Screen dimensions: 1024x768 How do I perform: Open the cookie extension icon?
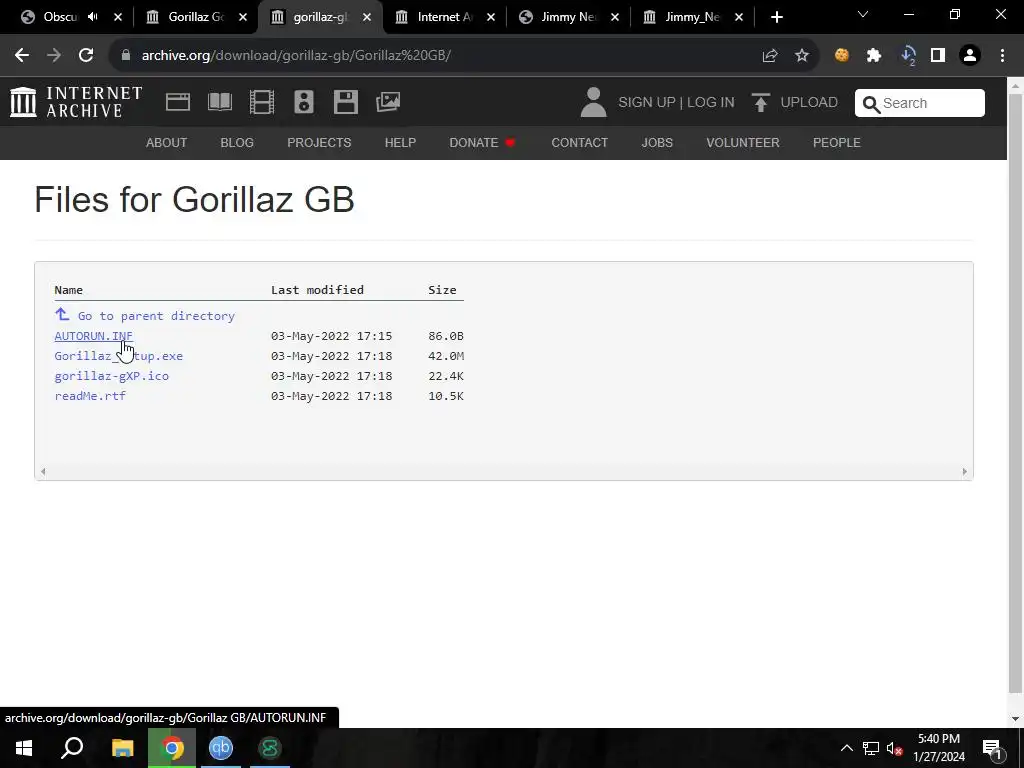pyautogui.click(x=842, y=56)
